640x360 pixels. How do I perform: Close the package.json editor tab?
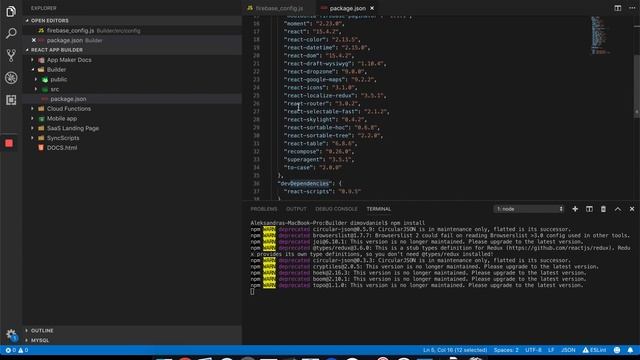372,8
